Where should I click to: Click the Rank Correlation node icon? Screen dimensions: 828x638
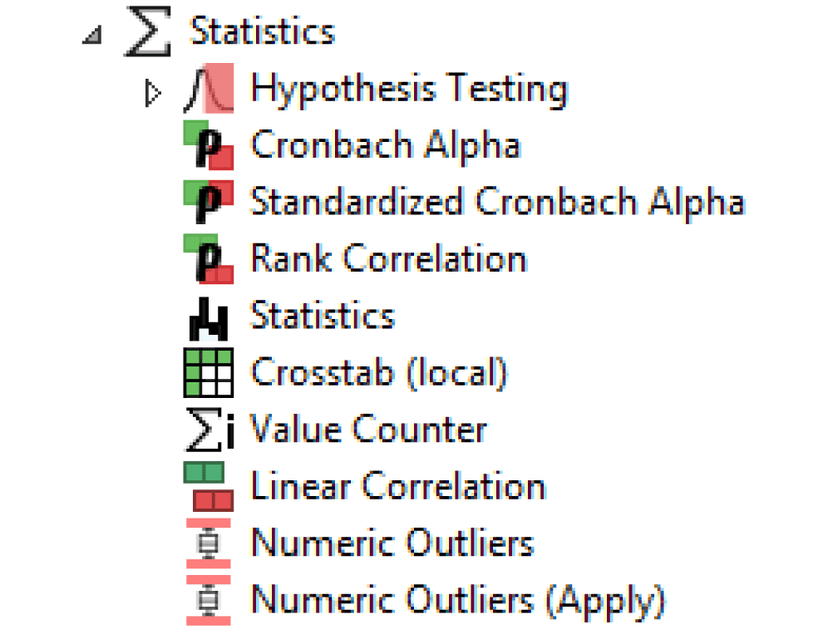click(x=208, y=260)
